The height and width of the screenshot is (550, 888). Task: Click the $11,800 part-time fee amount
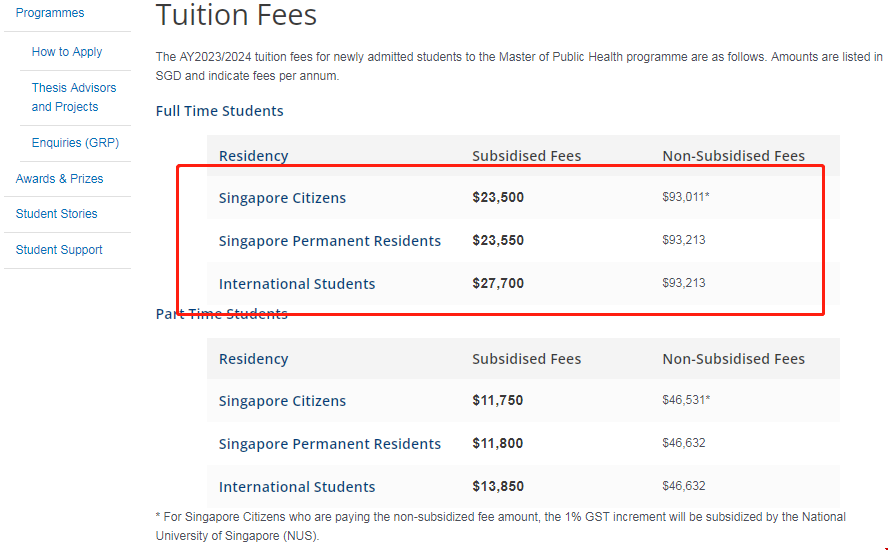(498, 444)
